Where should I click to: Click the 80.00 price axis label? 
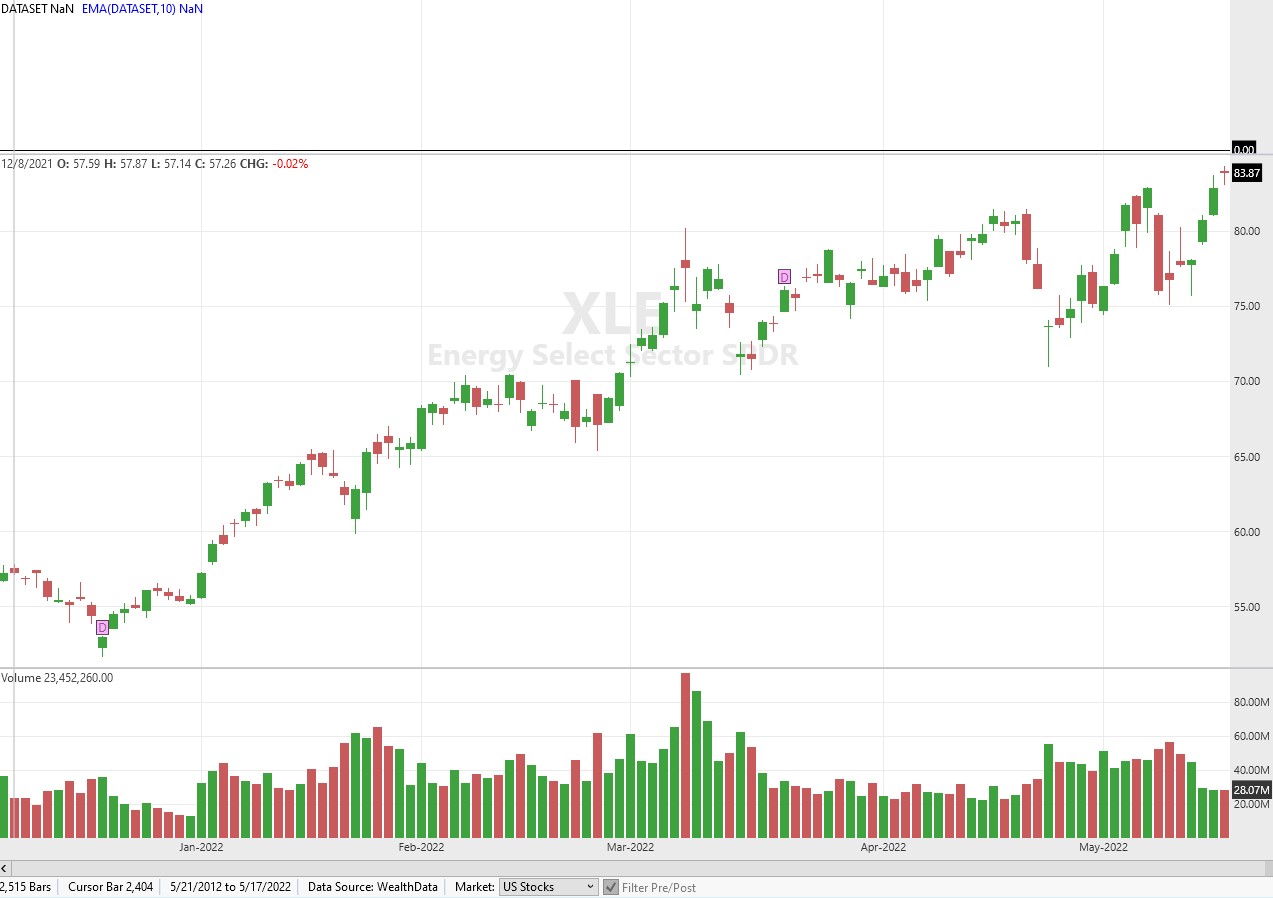click(1246, 231)
